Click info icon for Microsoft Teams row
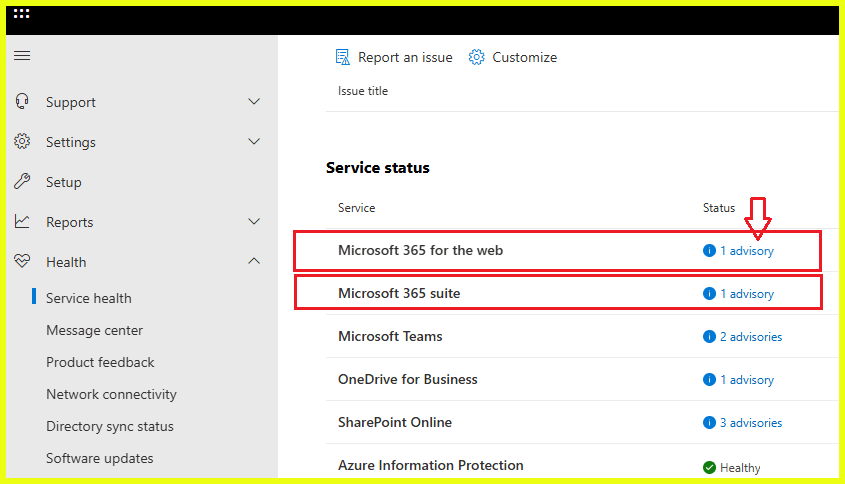Screen dimensions: 845x484 click(x=709, y=337)
